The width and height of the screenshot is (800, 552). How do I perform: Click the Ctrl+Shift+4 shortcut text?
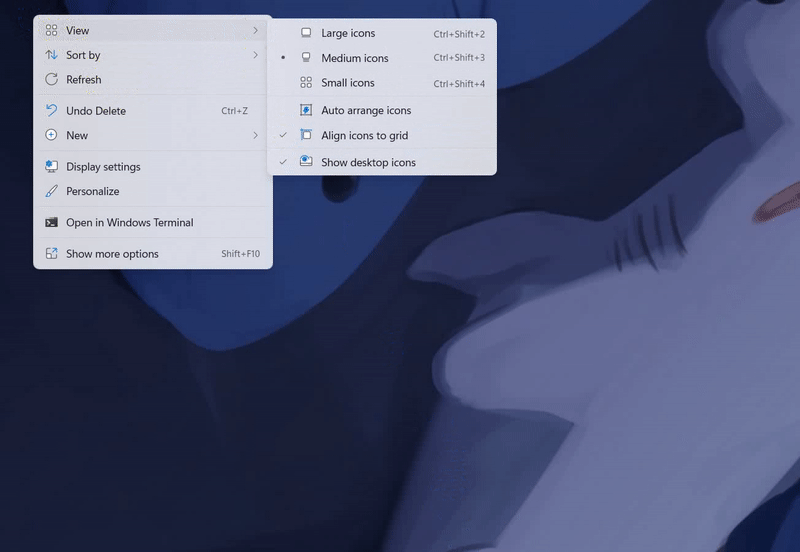point(459,84)
